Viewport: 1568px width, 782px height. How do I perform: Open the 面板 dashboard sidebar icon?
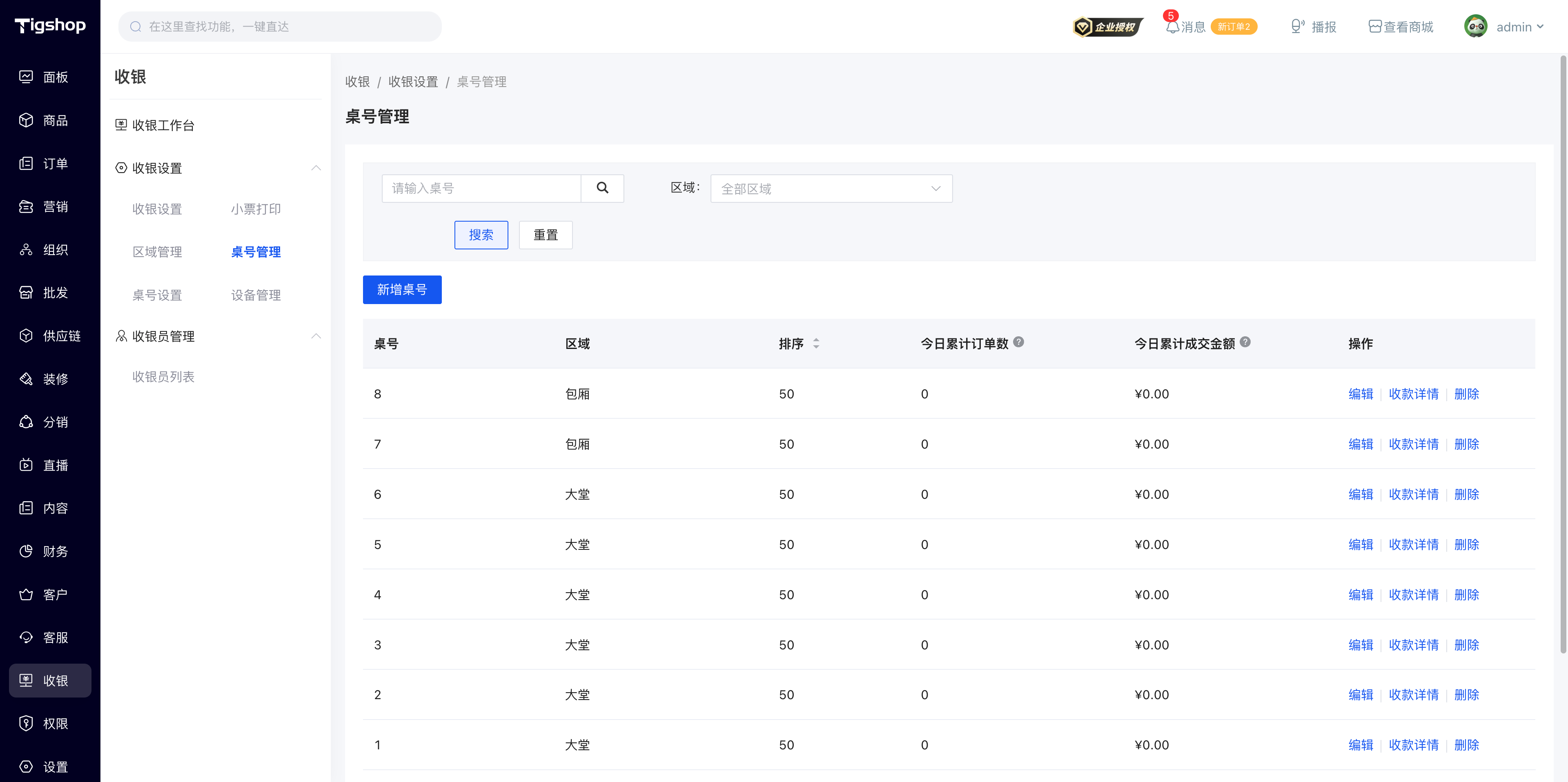click(26, 77)
